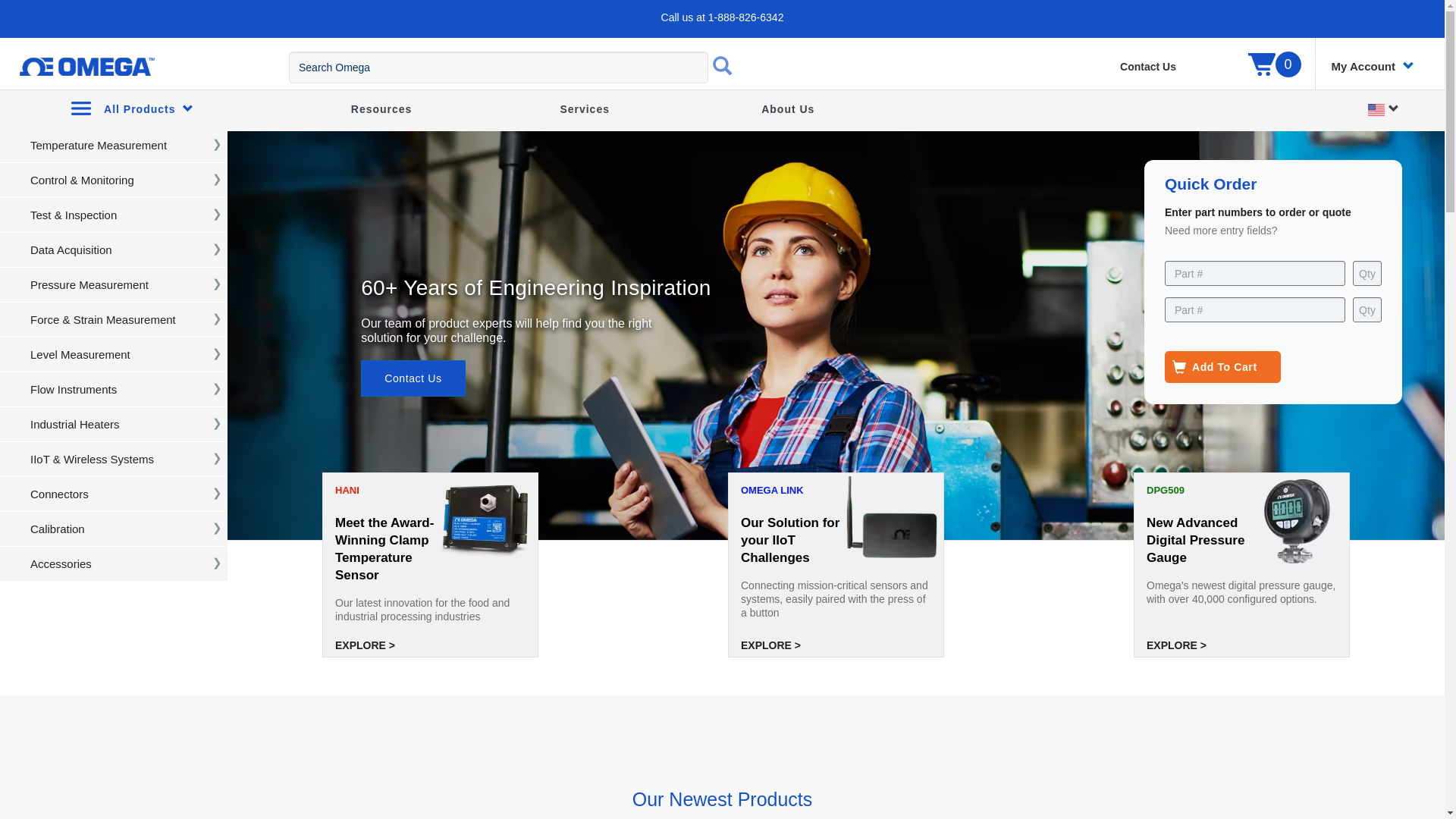This screenshot has height=819, width=1456.
Task: Click the DPG509 pressure gauge image
Action: tap(1297, 521)
